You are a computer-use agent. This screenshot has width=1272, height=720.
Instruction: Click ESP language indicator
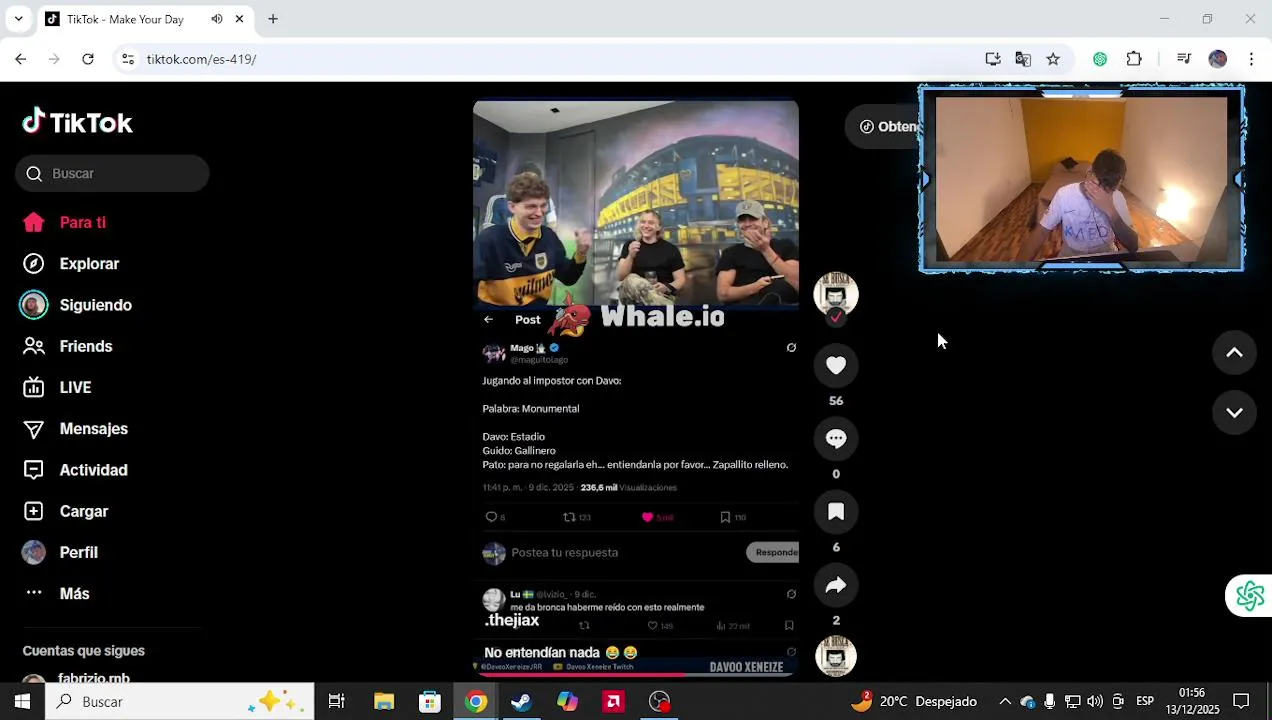(x=1145, y=702)
